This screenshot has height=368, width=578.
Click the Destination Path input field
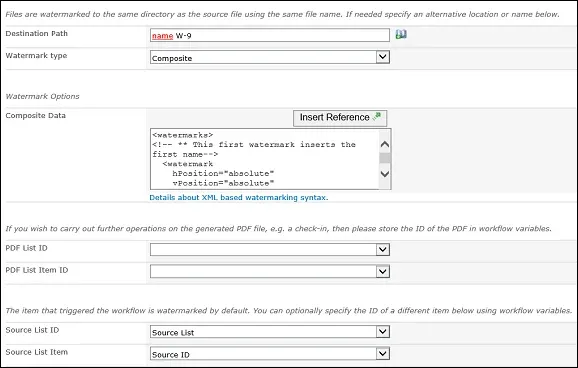[x=270, y=35]
